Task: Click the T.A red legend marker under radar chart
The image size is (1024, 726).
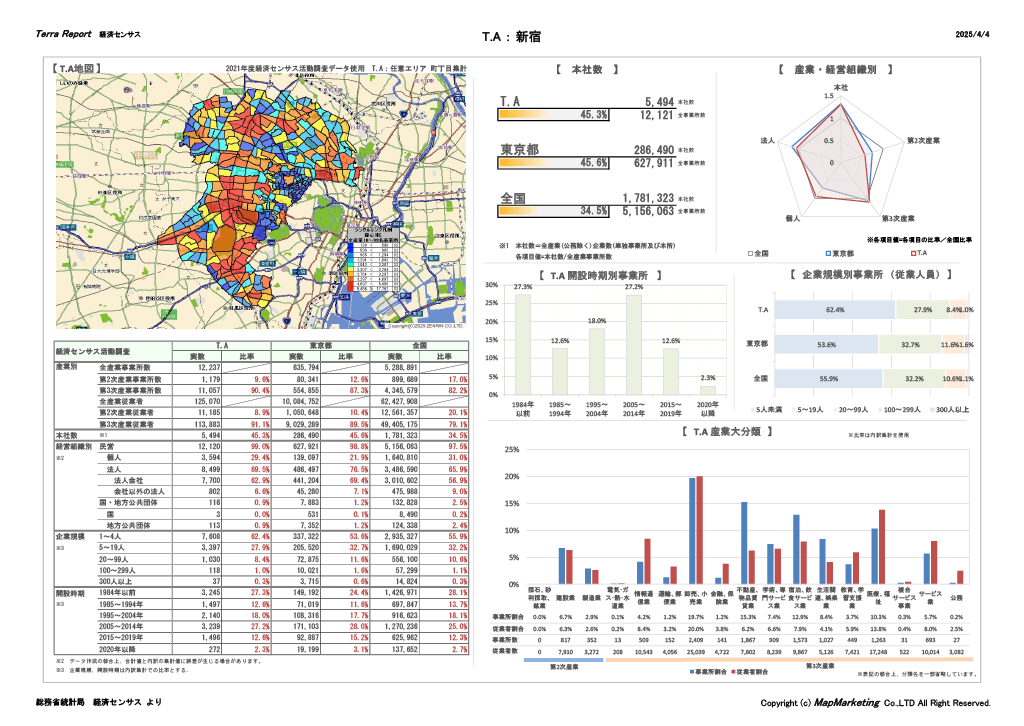Action: point(914,253)
